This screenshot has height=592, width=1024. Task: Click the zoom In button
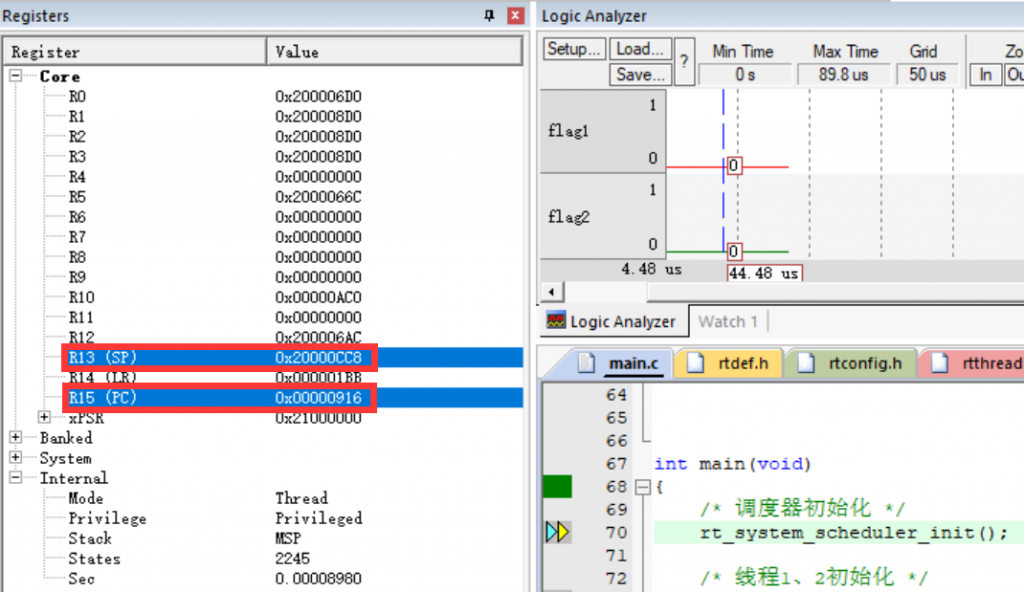click(x=985, y=74)
